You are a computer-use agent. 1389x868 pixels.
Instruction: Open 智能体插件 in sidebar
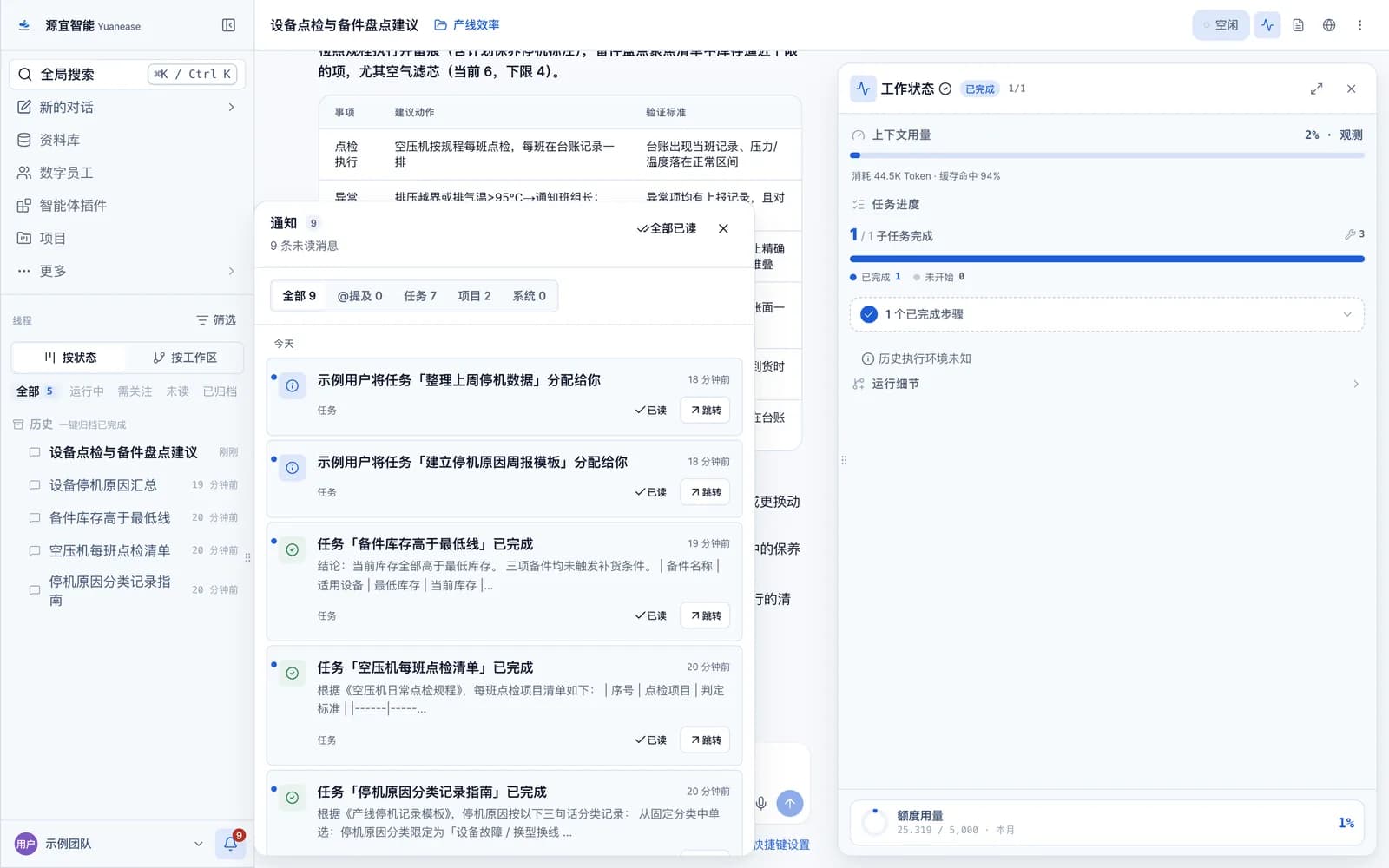point(128,206)
